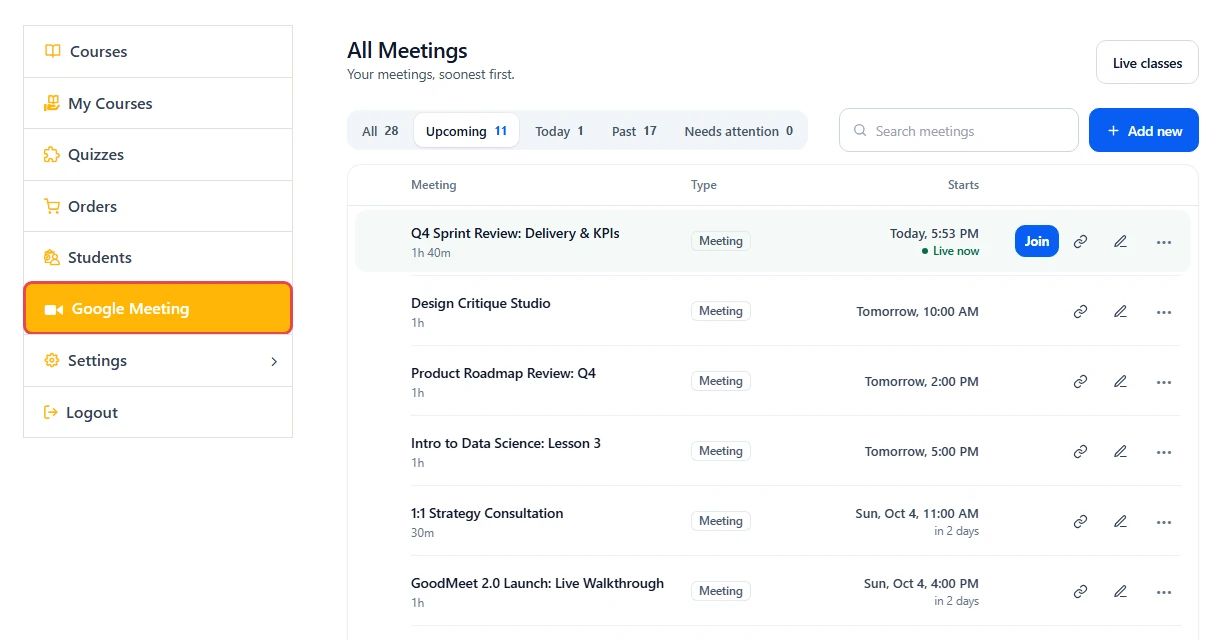Open more options for Q4 Sprint Review

1163,241
